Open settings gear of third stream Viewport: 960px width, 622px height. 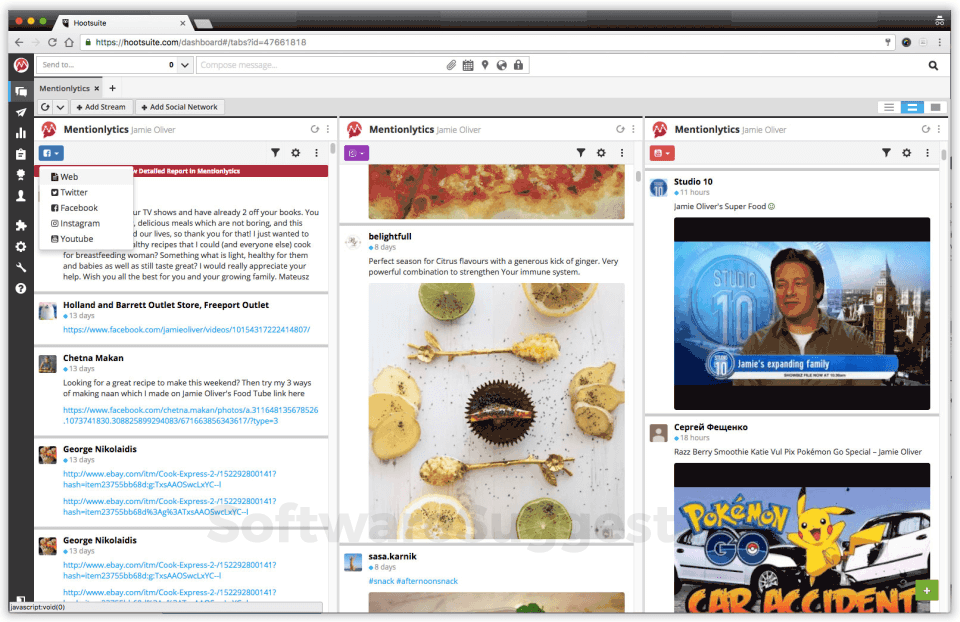907,153
